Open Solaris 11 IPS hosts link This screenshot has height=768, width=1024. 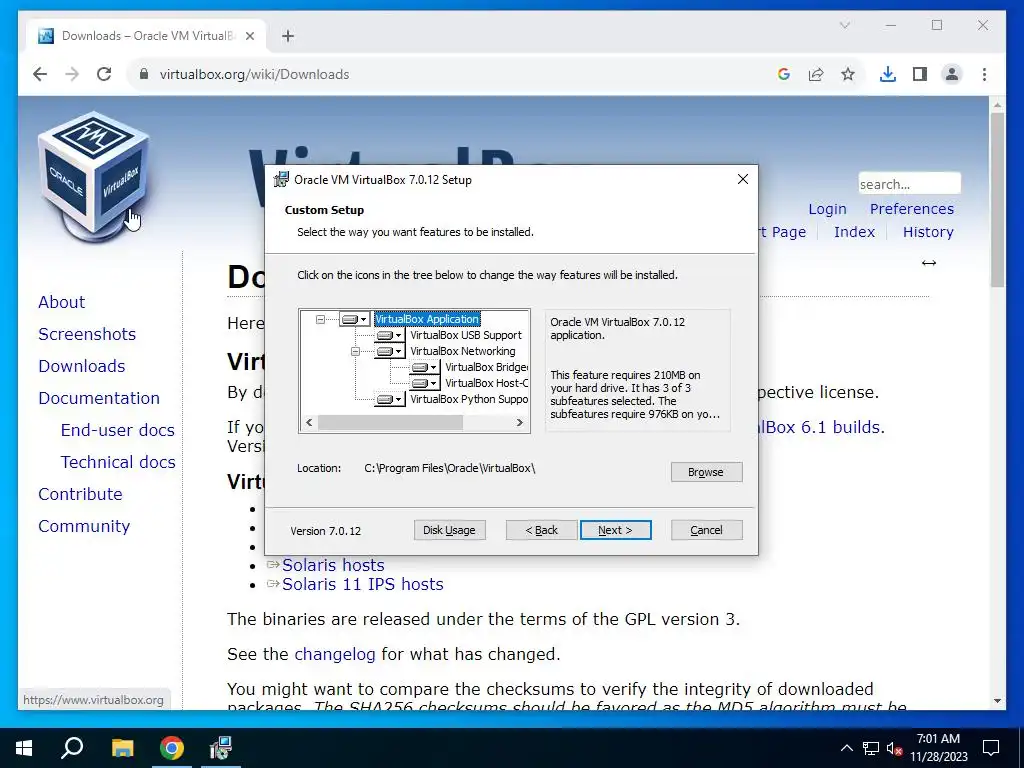(x=362, y=584)
